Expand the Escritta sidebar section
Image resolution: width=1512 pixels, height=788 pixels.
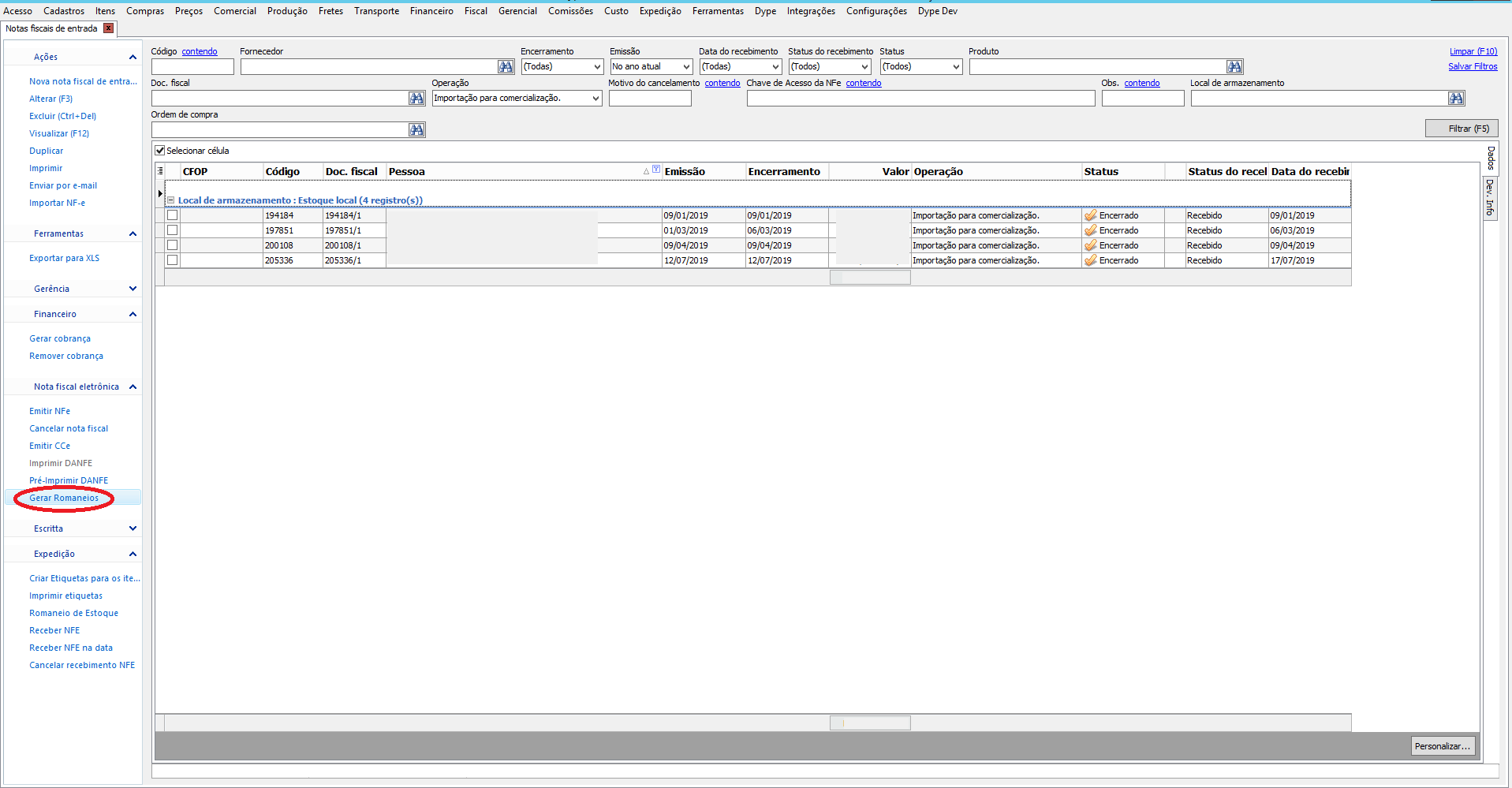[133, 528]
